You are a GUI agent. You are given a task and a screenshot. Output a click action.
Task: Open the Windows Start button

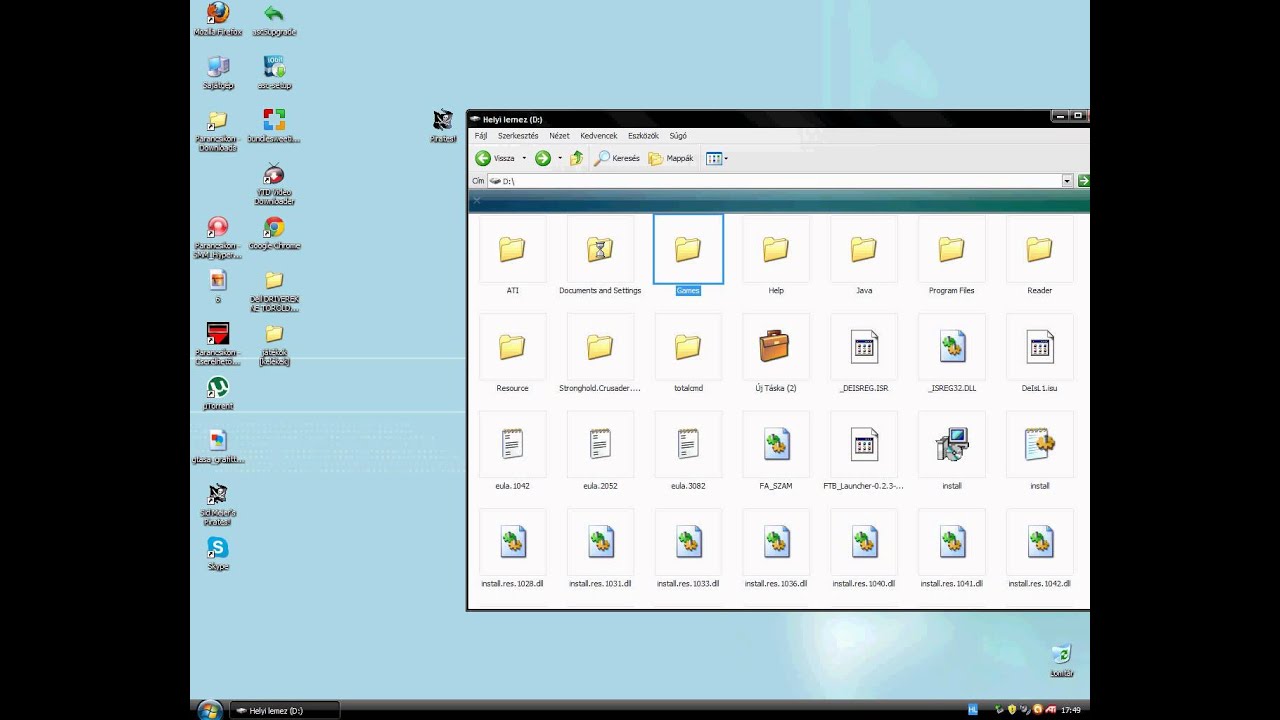tap(210, 710)
